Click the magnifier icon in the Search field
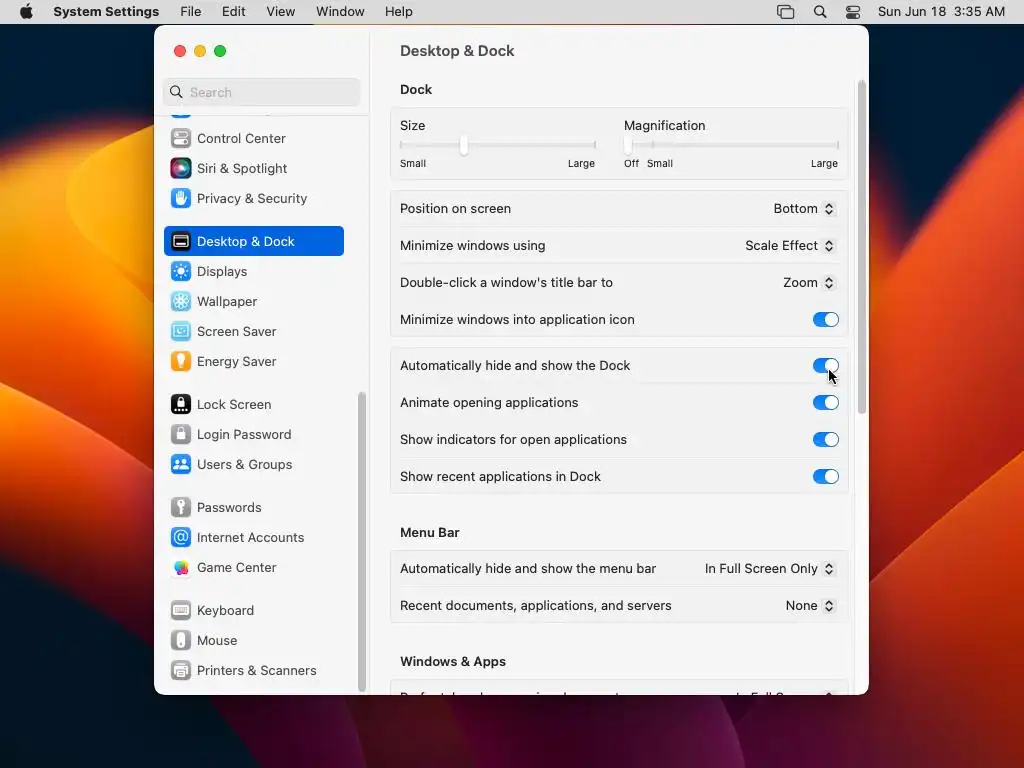This screenshot has height=768, width=1024. pos(176,92)
